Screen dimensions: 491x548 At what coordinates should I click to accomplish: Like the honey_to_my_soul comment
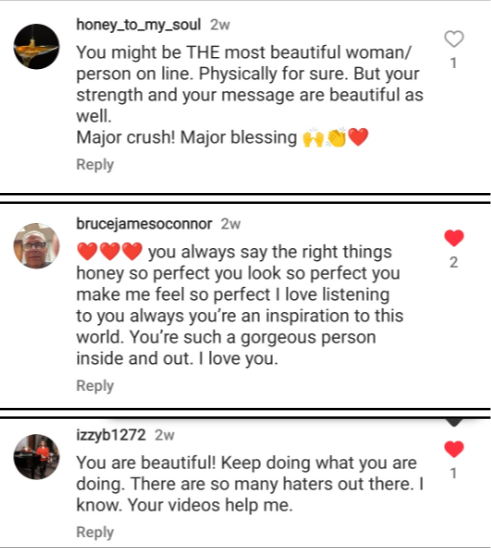pos(454,39)
